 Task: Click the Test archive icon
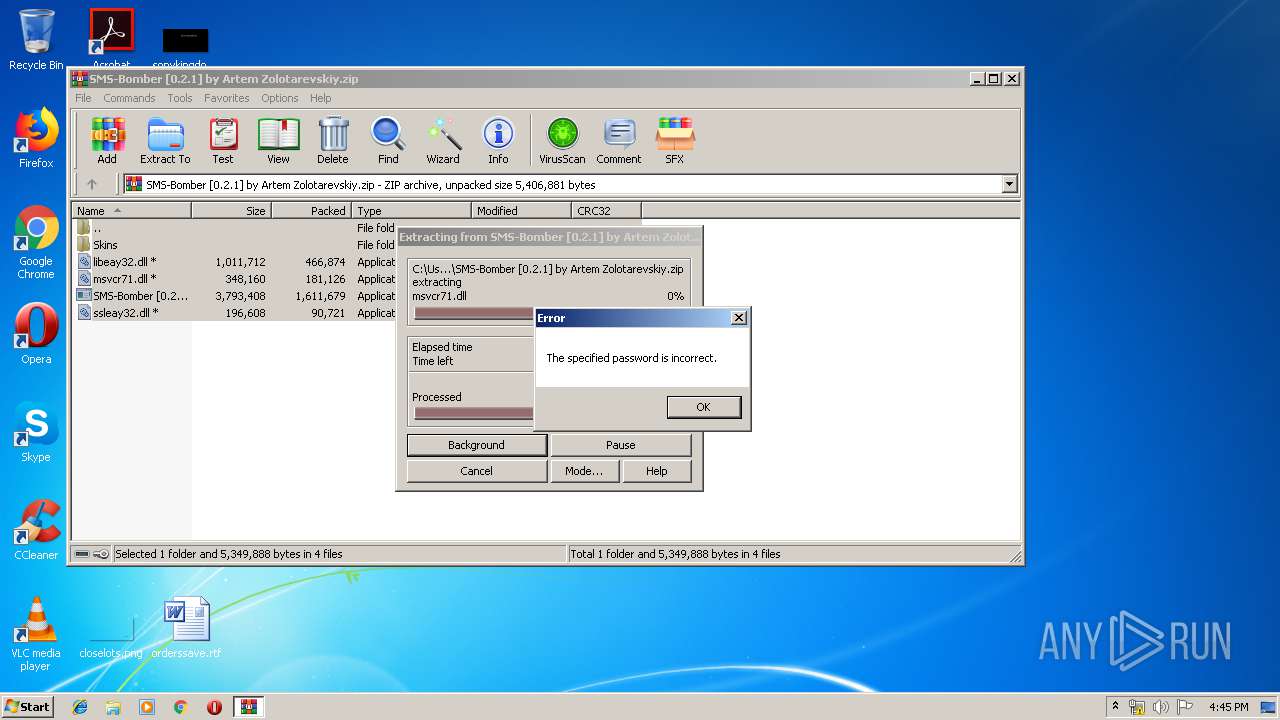tap(223, 140)
